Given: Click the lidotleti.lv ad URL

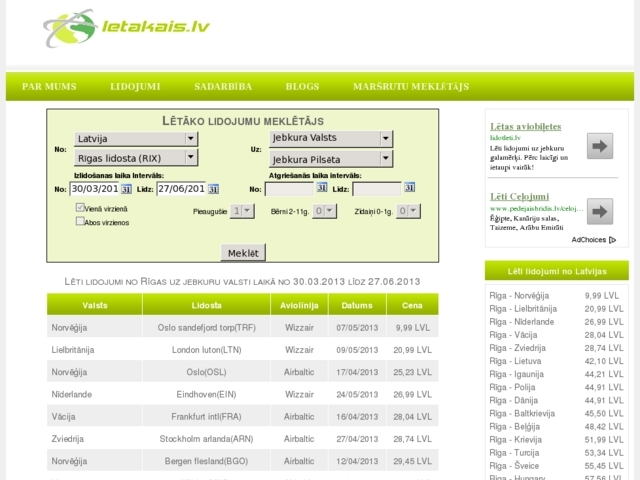Looking at the screenshot, I should coord(505,138).
